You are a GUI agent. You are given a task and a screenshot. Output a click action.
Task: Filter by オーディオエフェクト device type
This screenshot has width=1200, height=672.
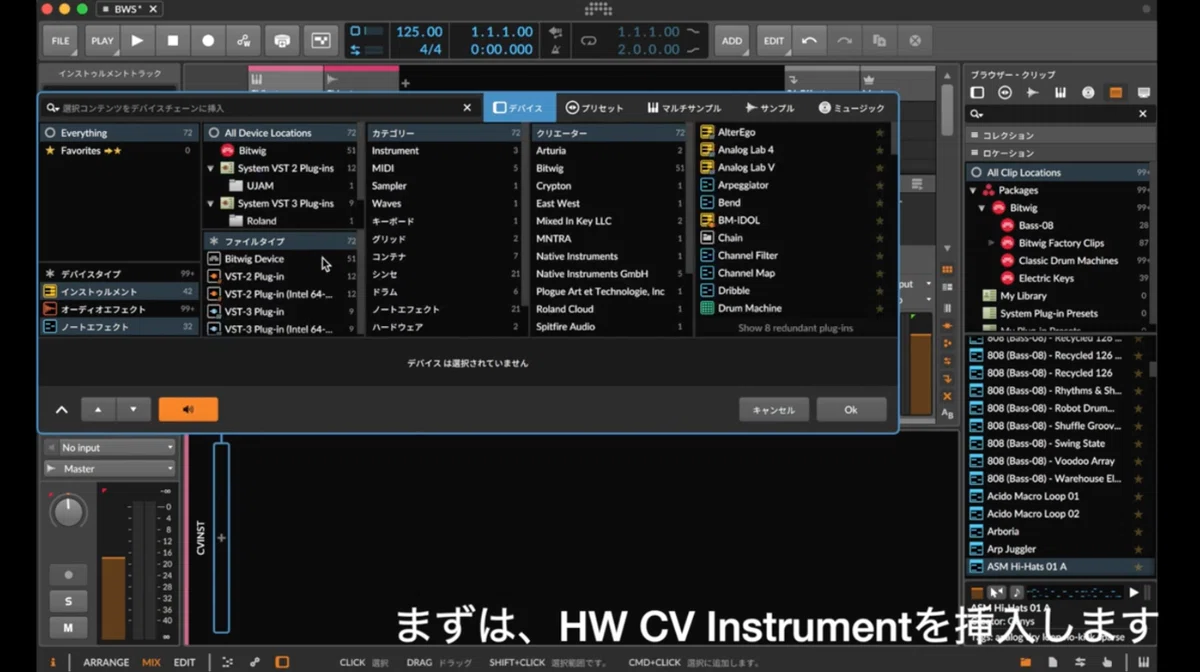[119, 309]
